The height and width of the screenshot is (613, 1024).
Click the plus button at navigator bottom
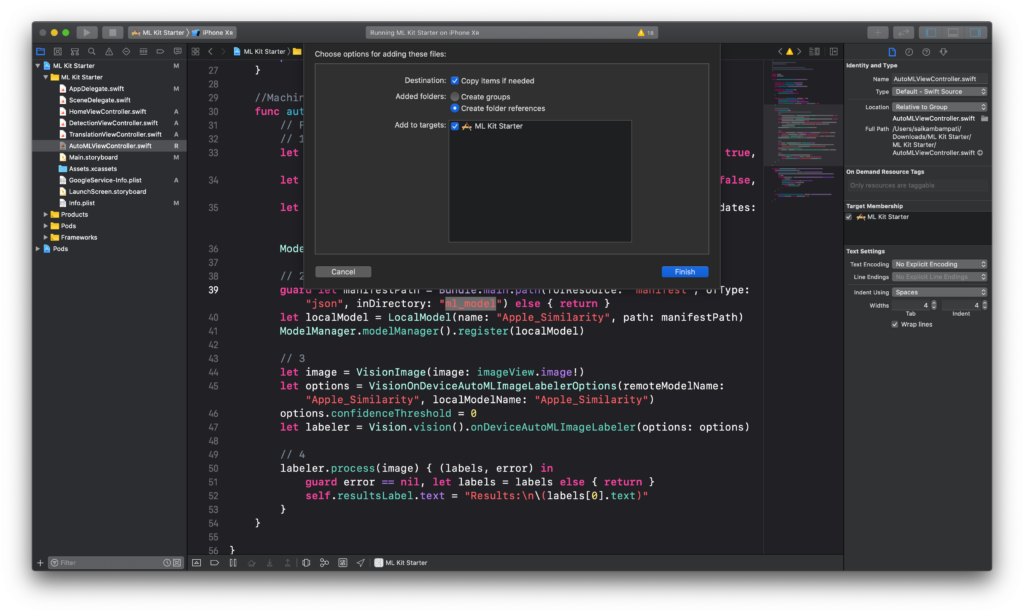40,563
